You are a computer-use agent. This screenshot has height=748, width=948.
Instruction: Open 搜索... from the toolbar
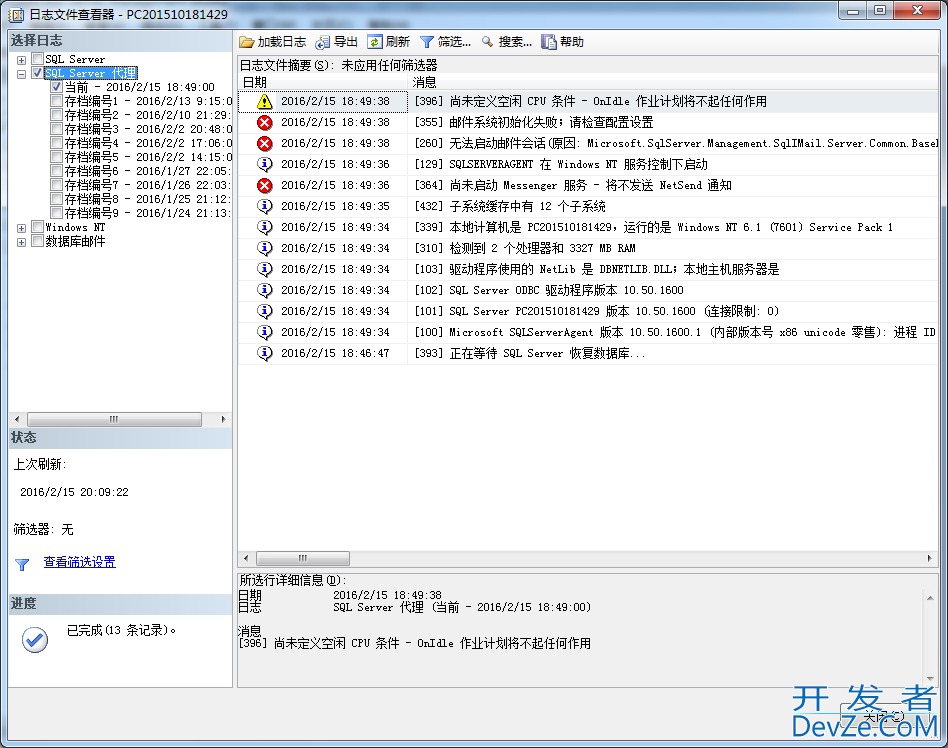515,42
